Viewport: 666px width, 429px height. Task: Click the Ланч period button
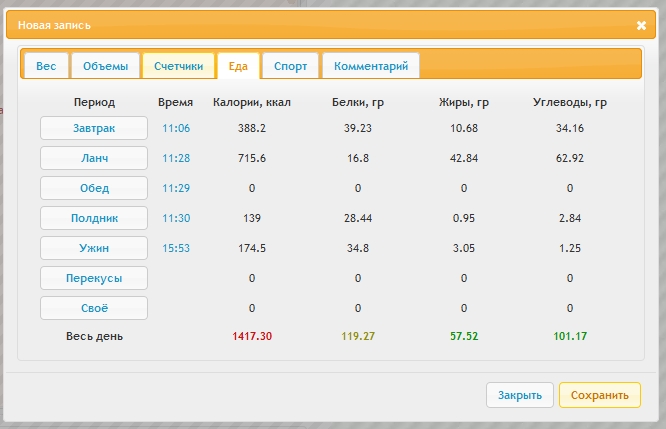coord(94,159)
